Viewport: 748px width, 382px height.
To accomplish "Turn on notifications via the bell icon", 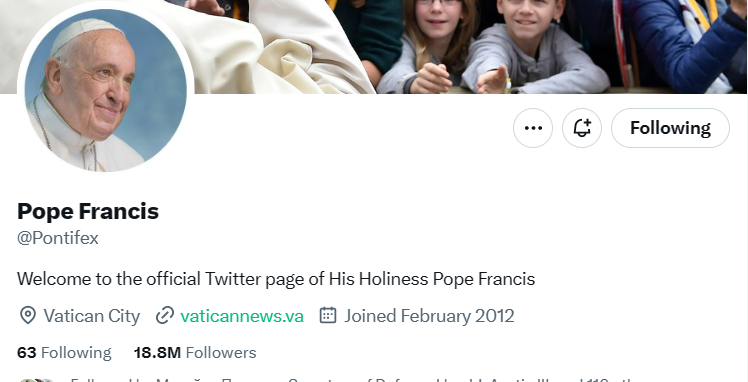I will pos(582,128).
